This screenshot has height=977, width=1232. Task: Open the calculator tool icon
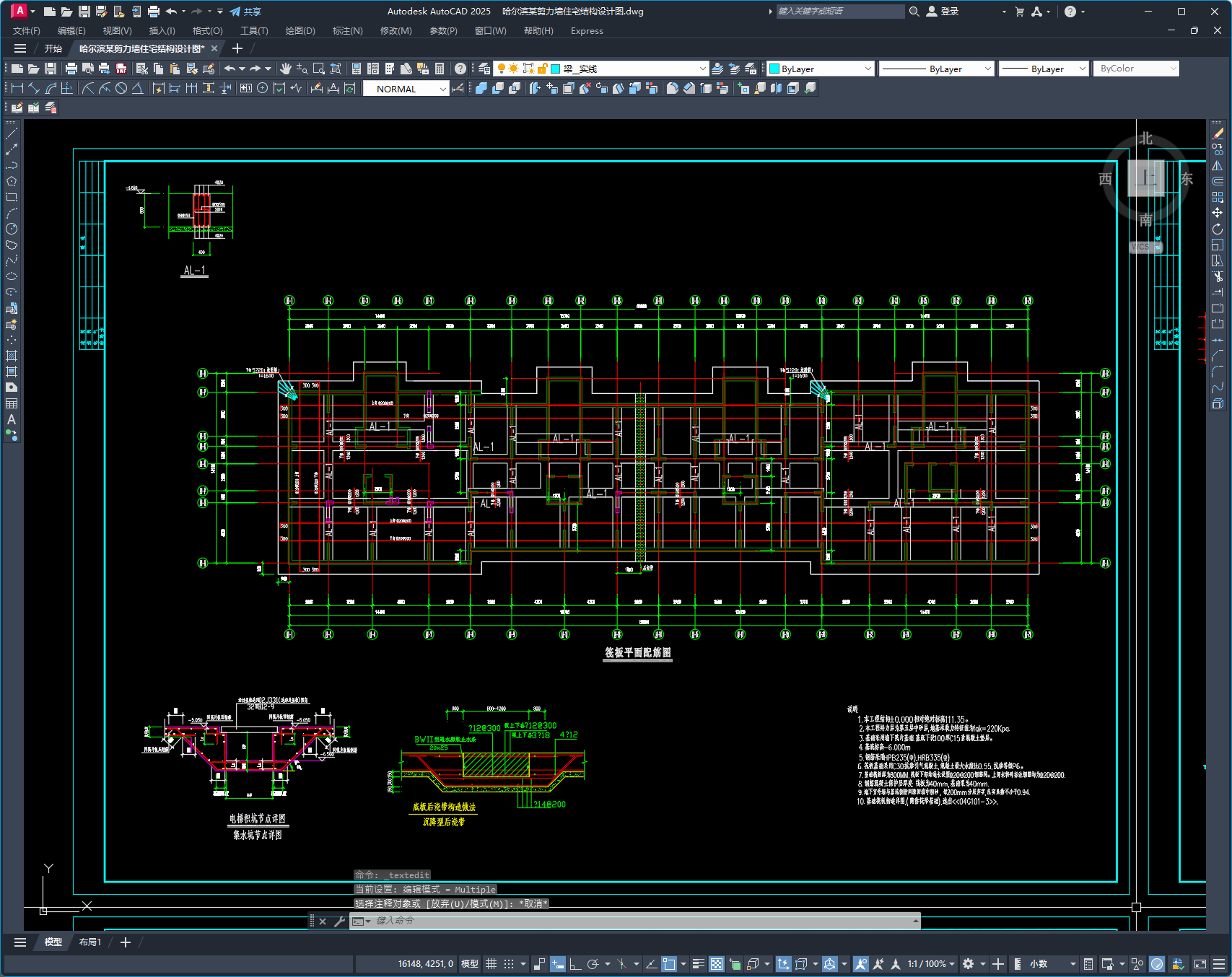tap(440, 69)
